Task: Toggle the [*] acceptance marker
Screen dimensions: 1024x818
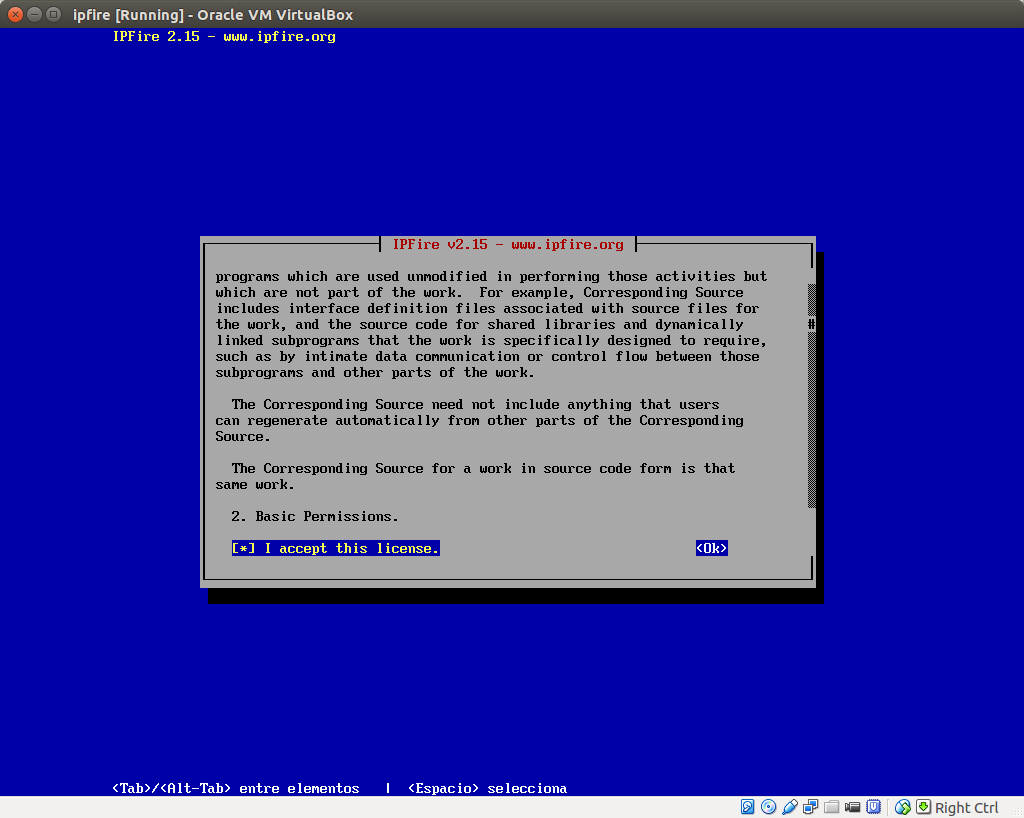Action: coord(241,547)
